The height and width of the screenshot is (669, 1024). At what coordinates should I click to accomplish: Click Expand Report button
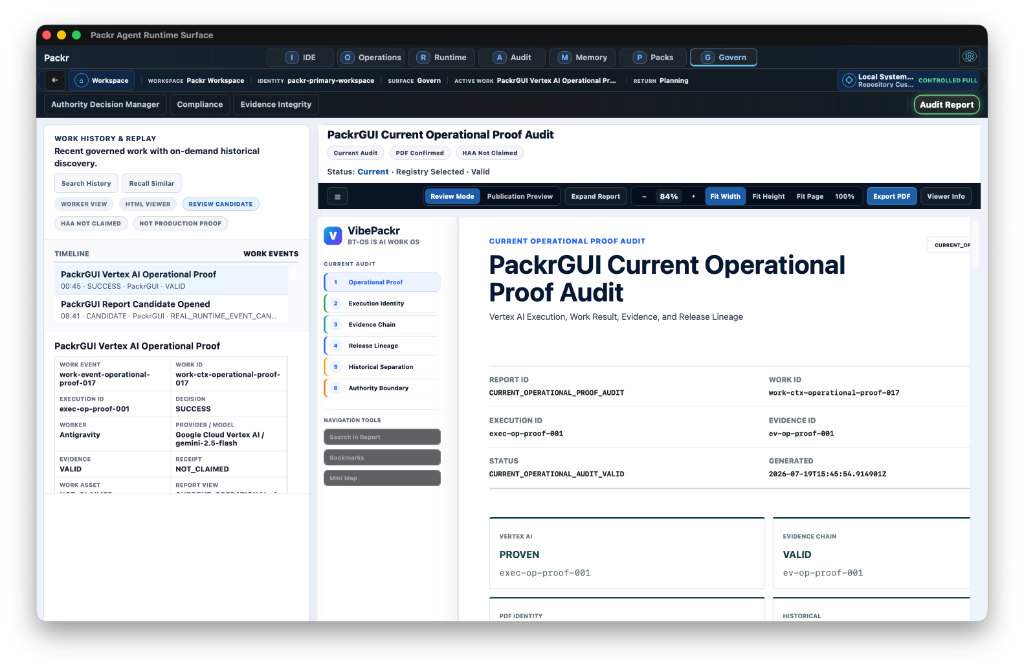click(x=596, y=197)
